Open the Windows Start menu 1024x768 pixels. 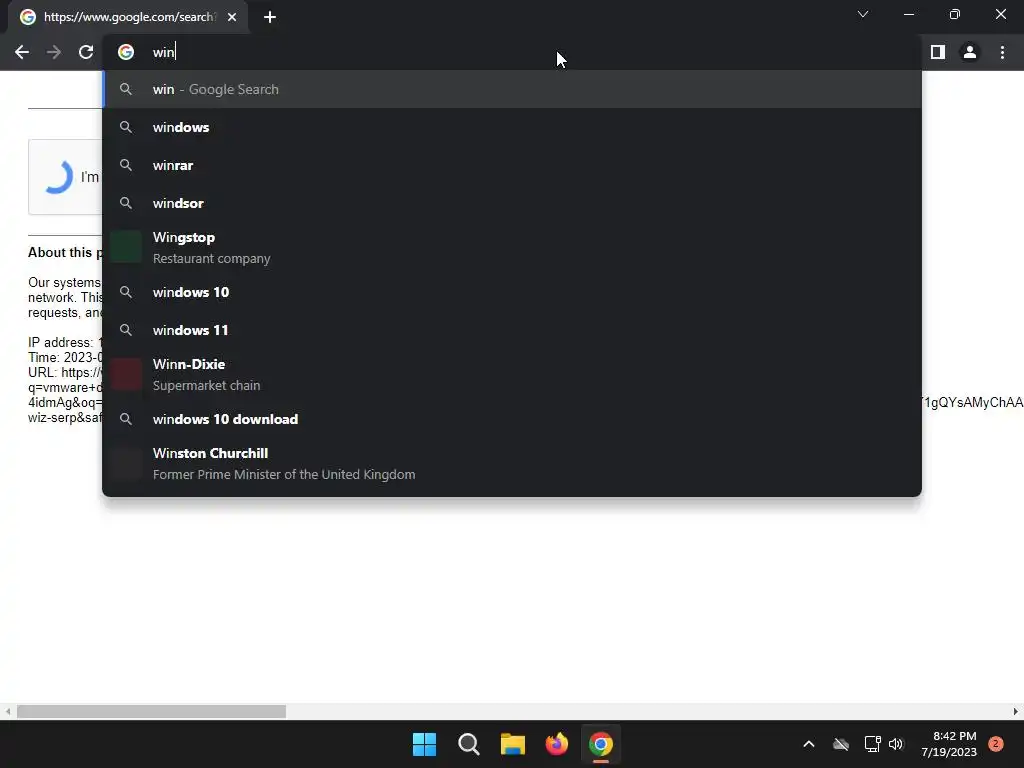coord(424,744)
